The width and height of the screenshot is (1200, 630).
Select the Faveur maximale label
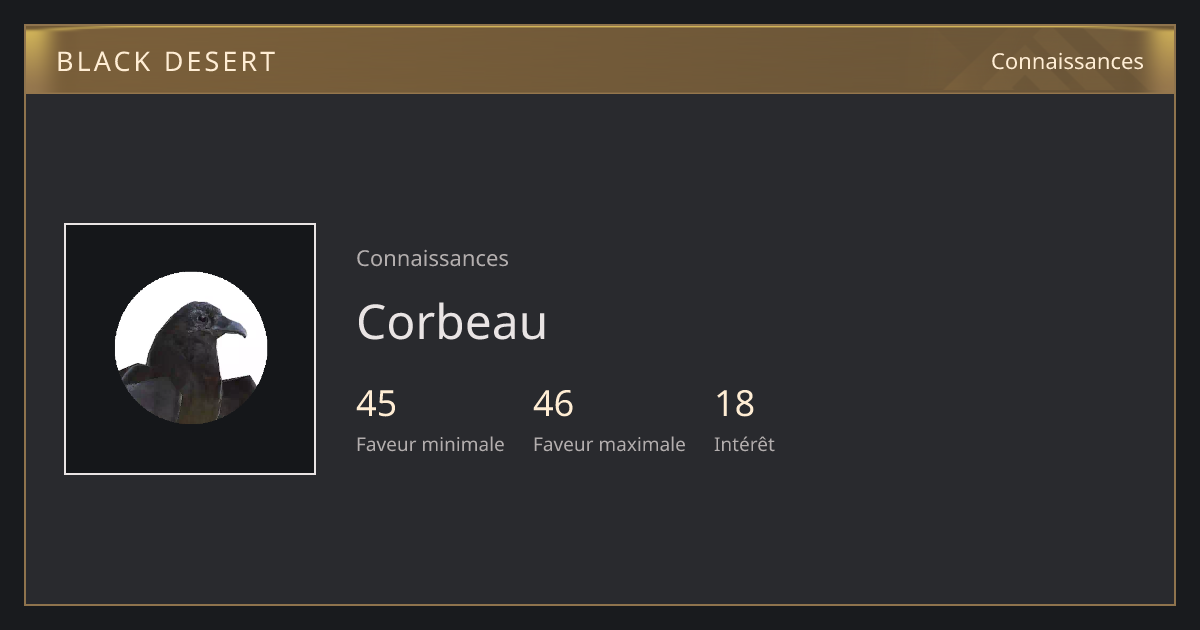point(609,444)
